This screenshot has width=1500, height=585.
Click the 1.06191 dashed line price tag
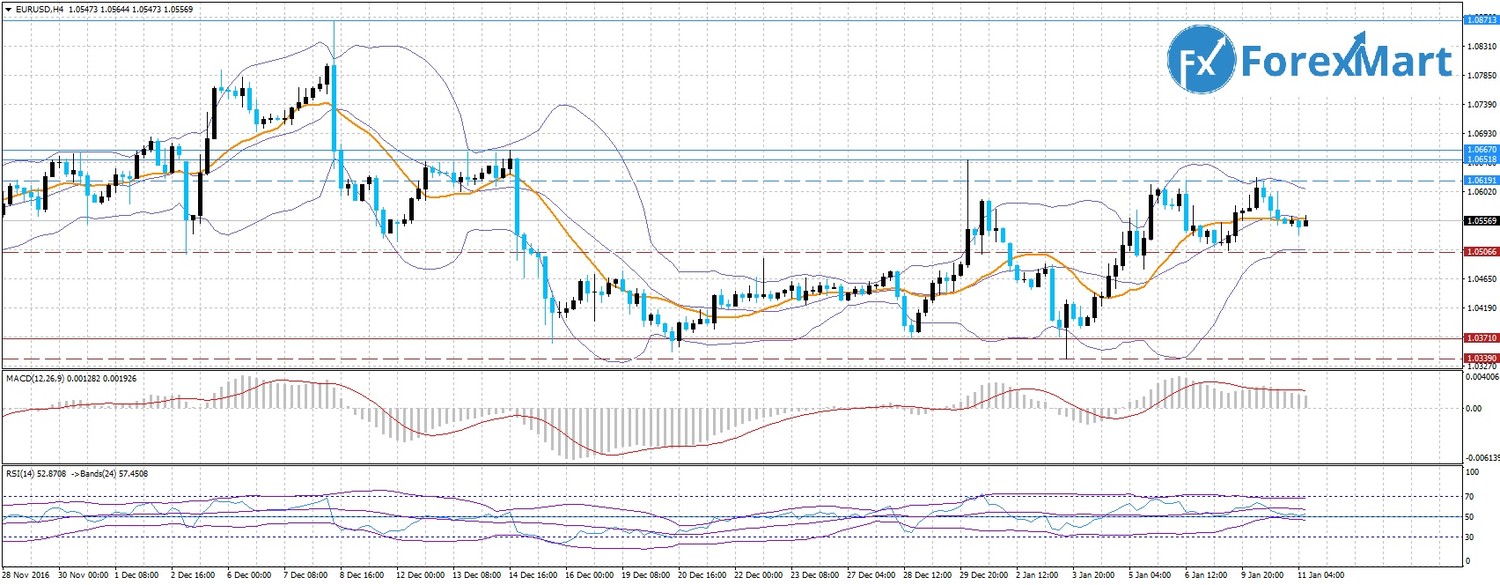click(x=1480, y=179)
